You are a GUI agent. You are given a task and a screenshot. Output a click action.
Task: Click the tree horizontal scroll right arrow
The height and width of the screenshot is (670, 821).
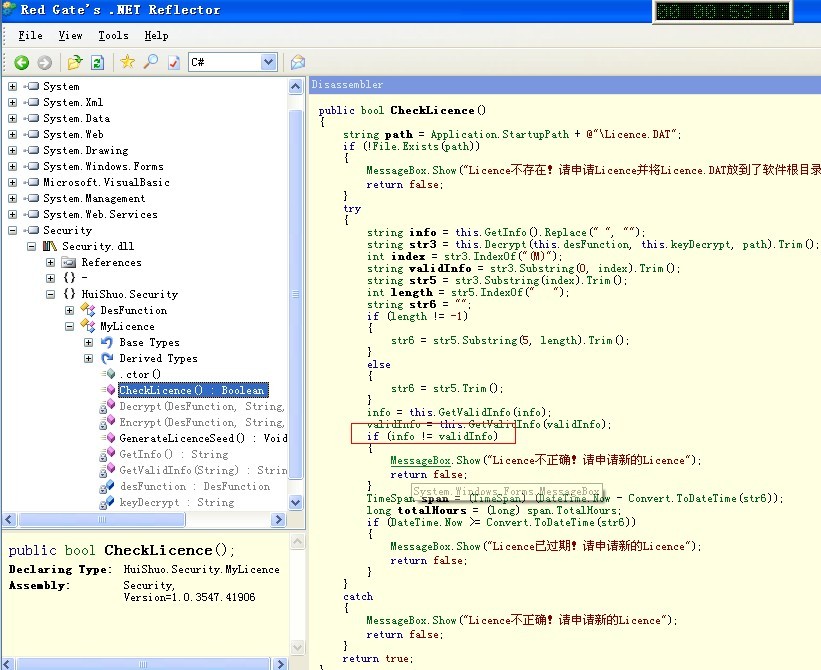(x=279, y=520)
